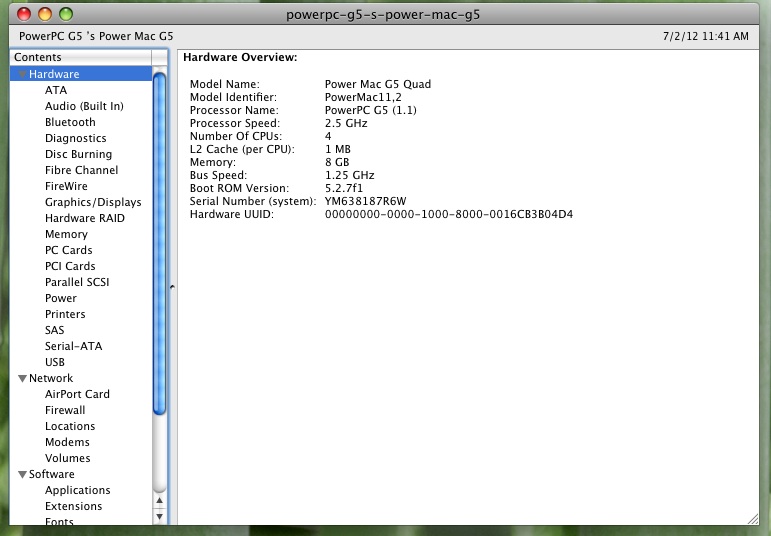Screen dimensions: 771x536
Task: Click the split pane divider handle
Action: [172, 286]
